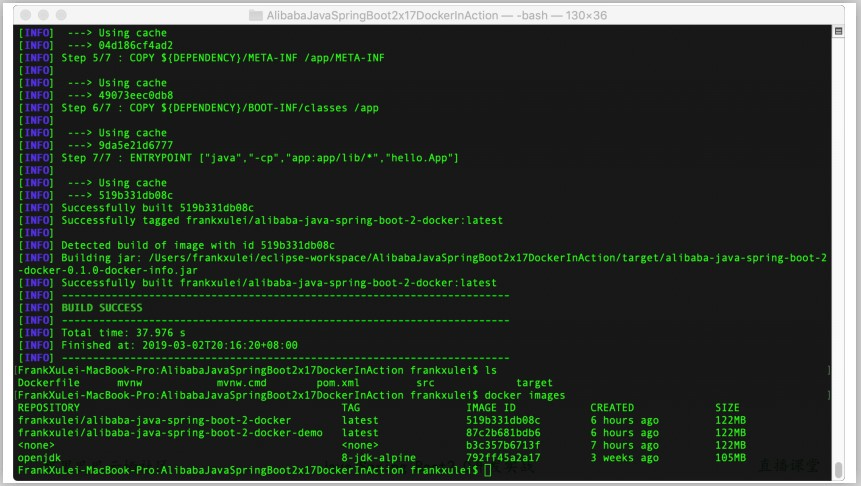The height and width of the screenshot is (486, 861).
Task: Click the terminal cursor at the prompt
Action: (x=487, y=470)
